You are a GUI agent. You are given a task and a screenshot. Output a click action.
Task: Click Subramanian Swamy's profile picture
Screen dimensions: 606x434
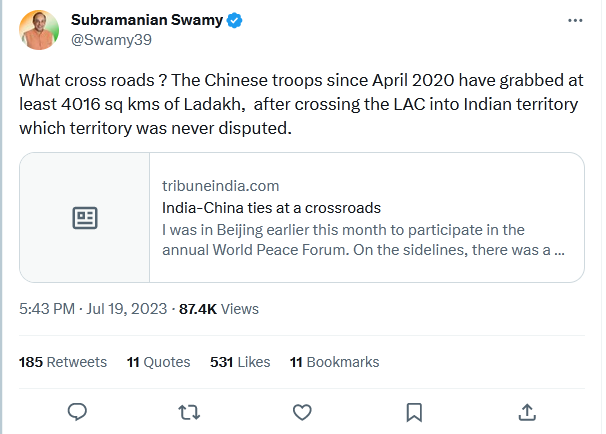point(38,30)
